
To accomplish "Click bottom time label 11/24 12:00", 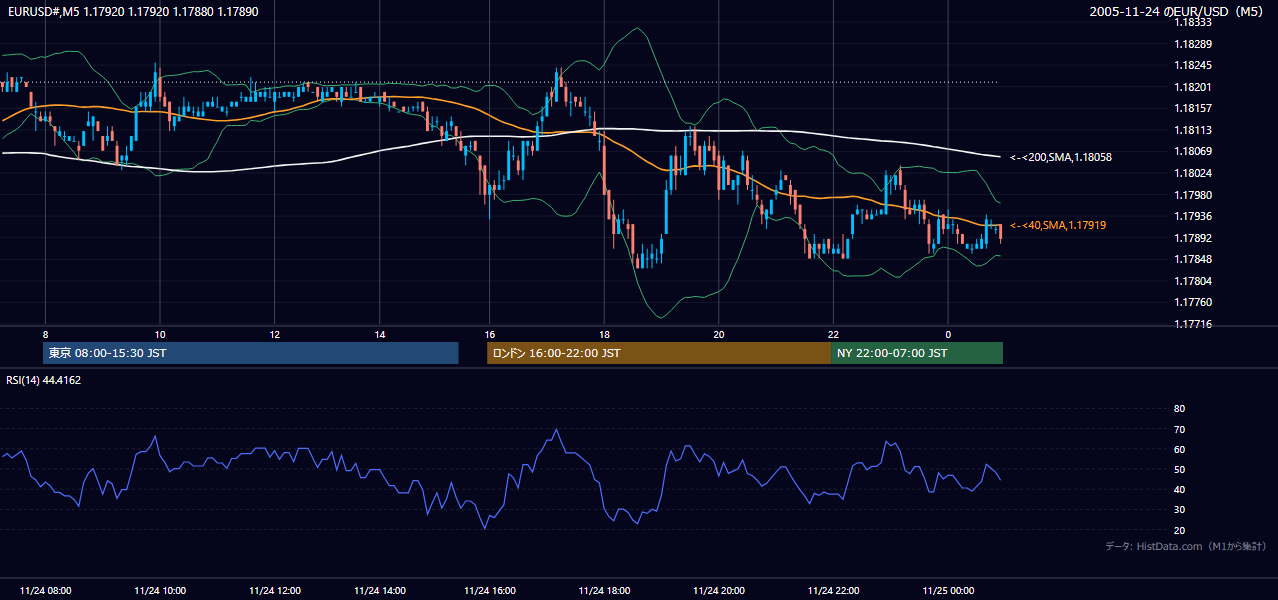I will click(x=275, y=590).
